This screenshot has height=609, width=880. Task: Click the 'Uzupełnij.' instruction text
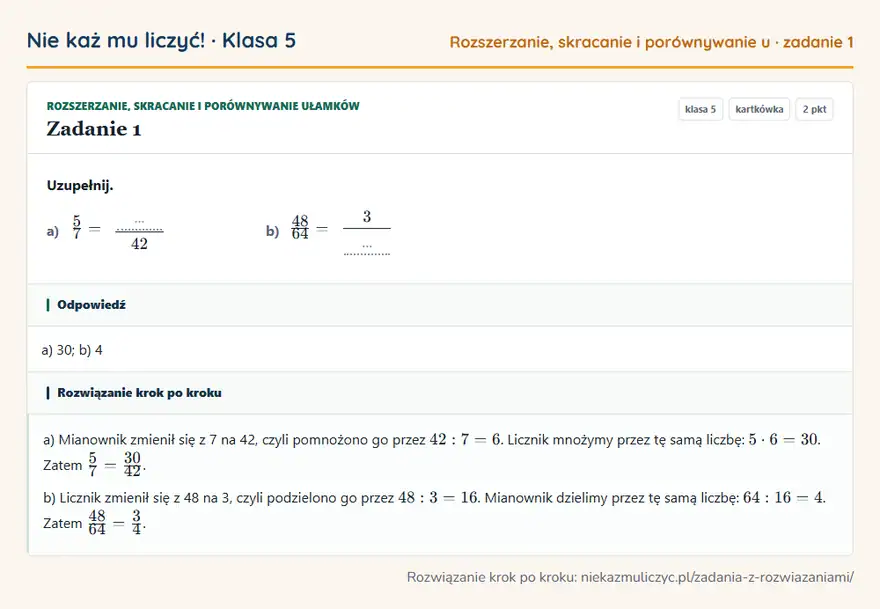[x=80, y=185]
